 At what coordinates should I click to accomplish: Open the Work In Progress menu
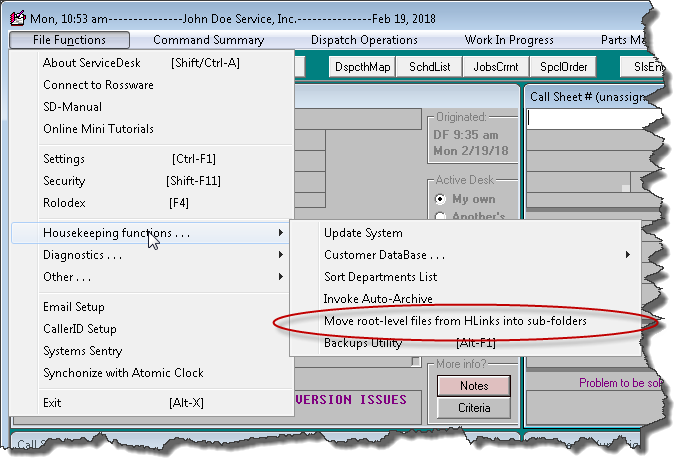click(x=509, y=40)
